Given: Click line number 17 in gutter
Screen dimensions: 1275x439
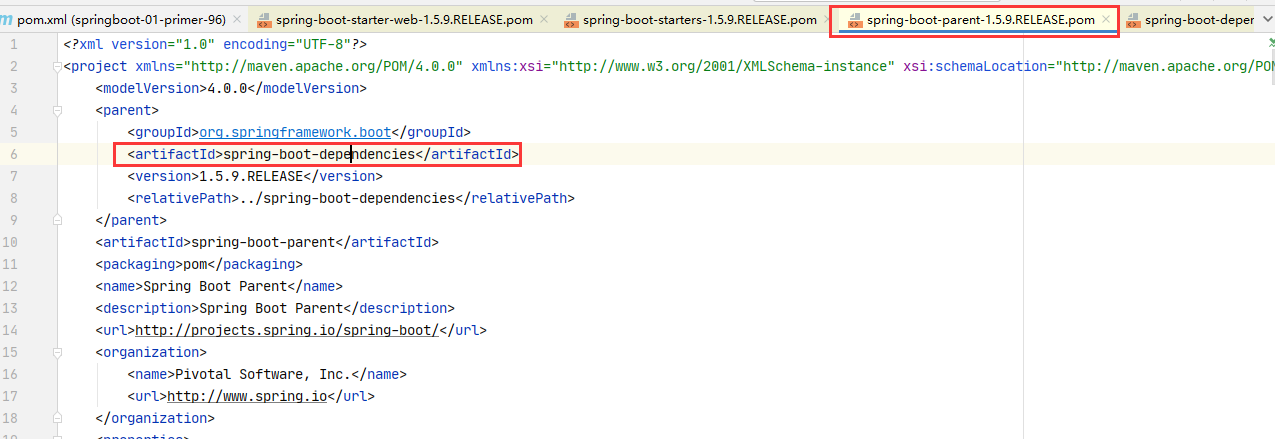Looking at the screenshot, I should (x=10, y=396).
